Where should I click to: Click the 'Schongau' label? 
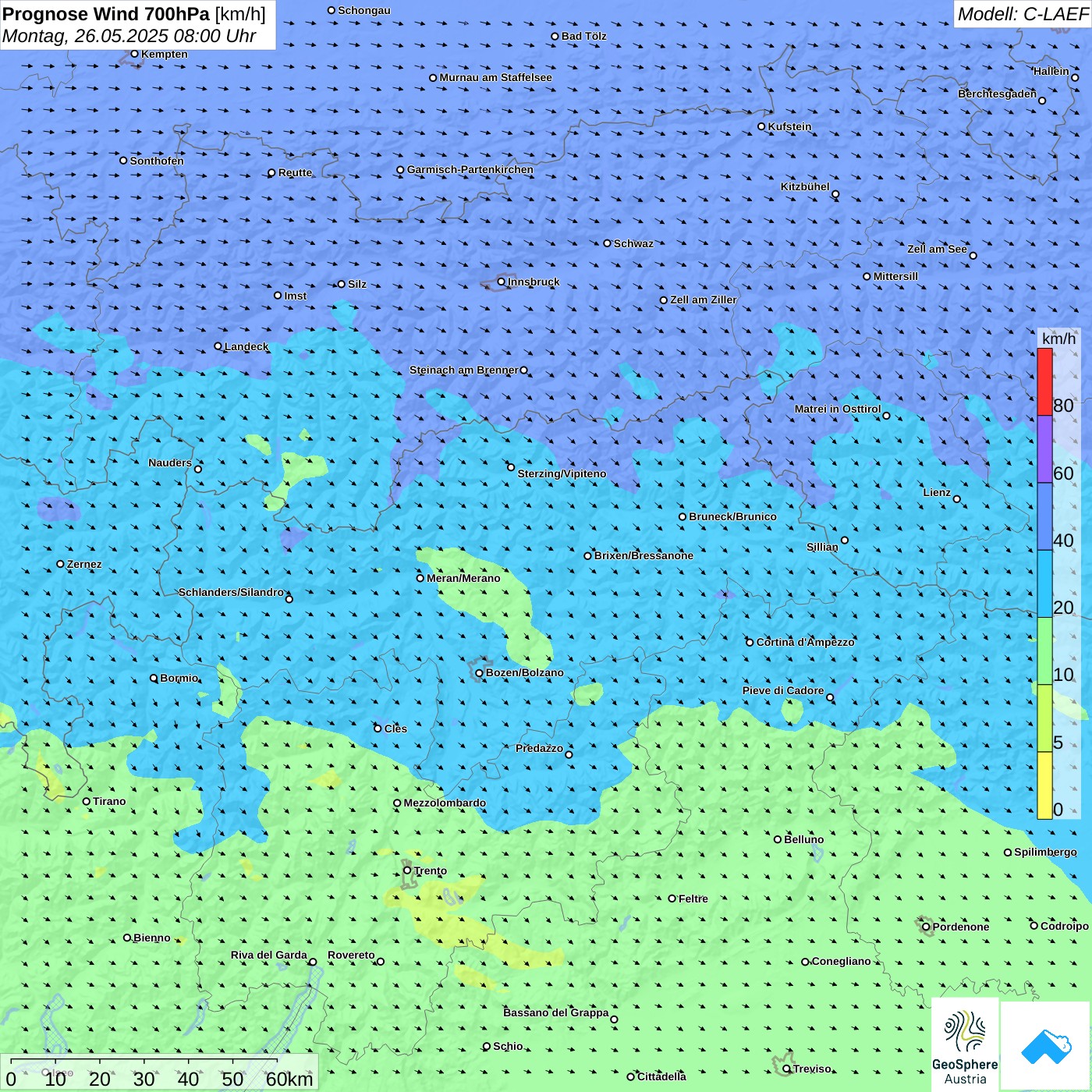[363, 10]
